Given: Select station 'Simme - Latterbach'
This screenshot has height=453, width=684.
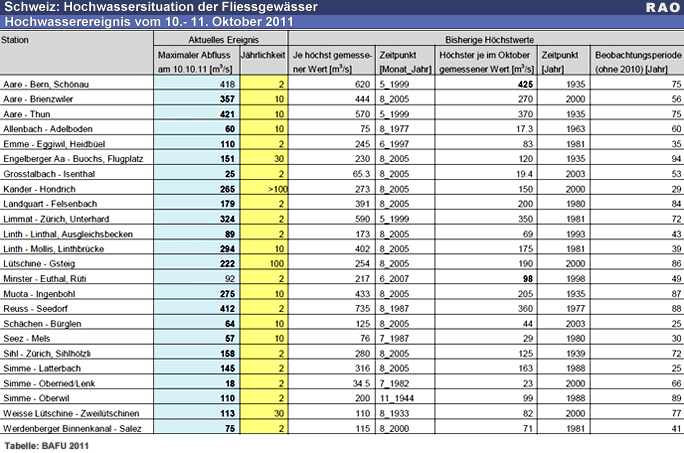Looking at the screenshot, I should (x=42, y=368).
